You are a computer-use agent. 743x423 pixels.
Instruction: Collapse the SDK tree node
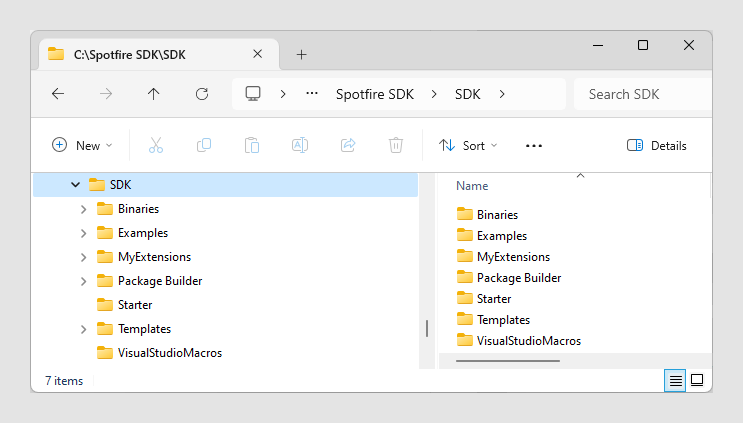click(x=75, y=185)
